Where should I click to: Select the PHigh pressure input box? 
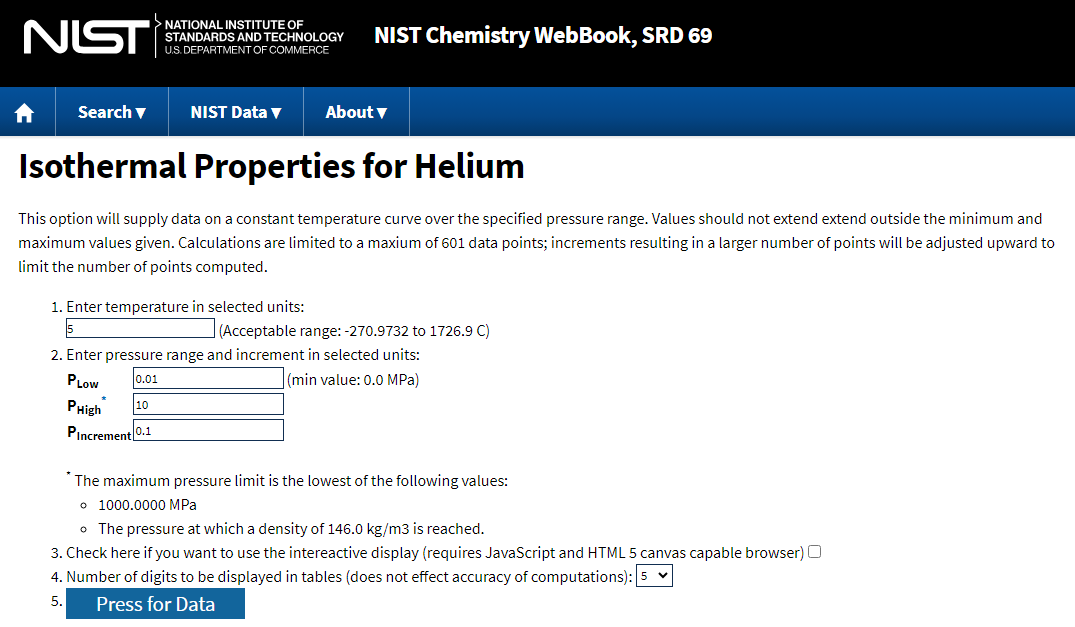[x=208, y=404]
